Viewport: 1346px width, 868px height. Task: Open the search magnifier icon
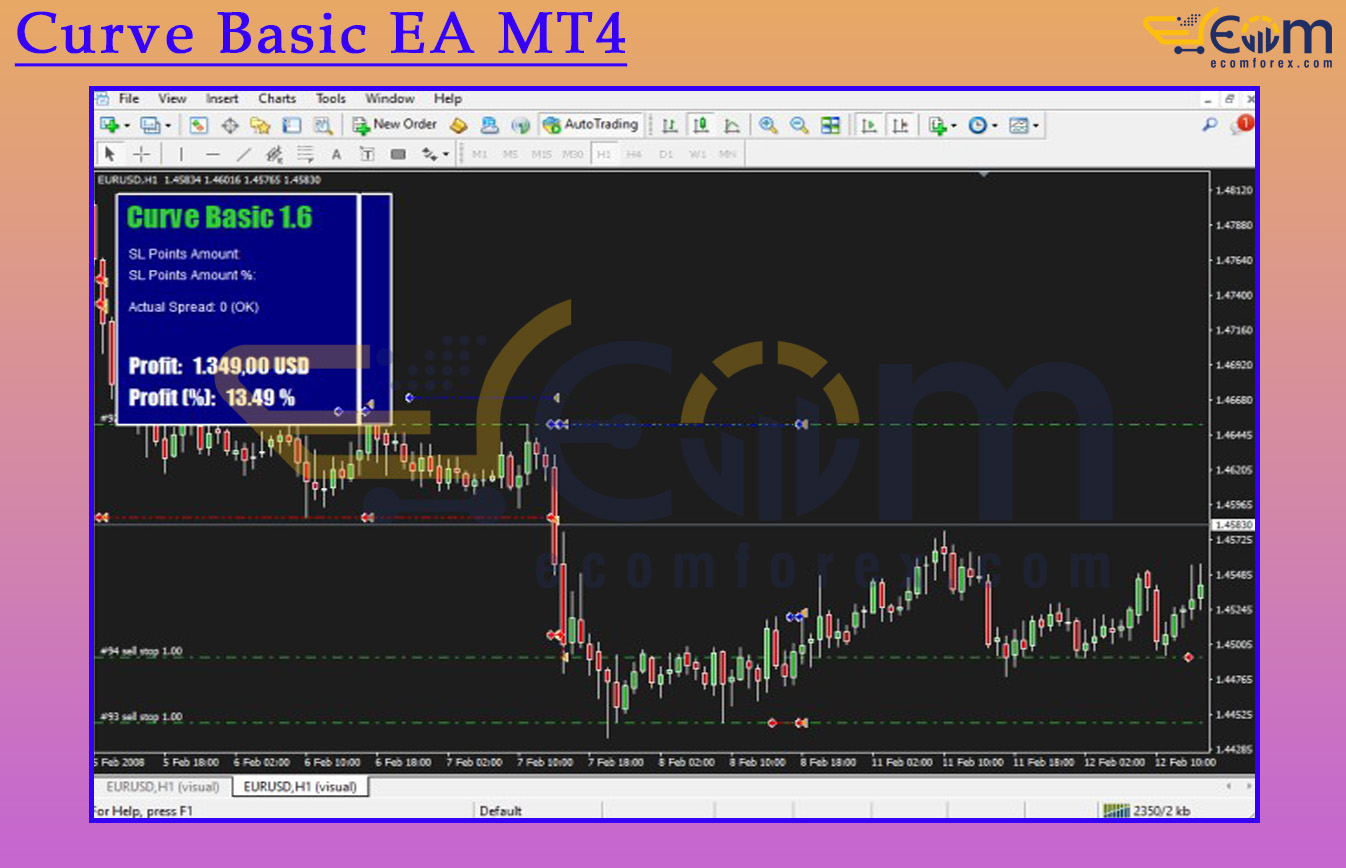(x=1210, y=125)
